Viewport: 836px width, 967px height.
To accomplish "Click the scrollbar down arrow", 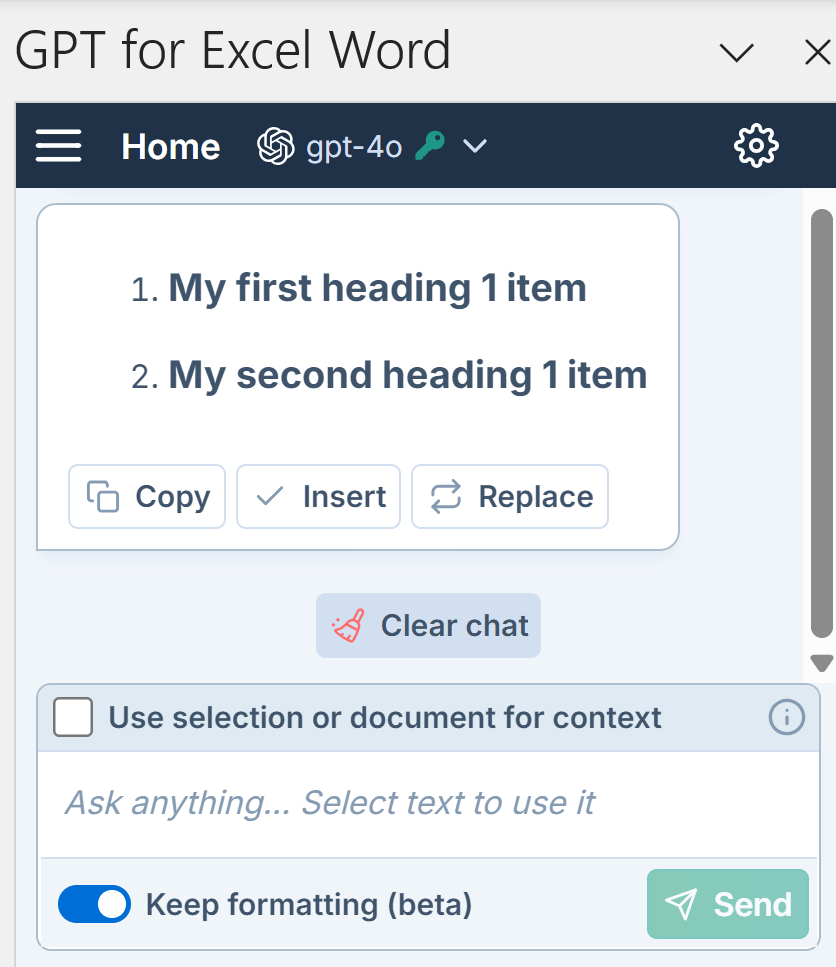I will coord(822,663).
